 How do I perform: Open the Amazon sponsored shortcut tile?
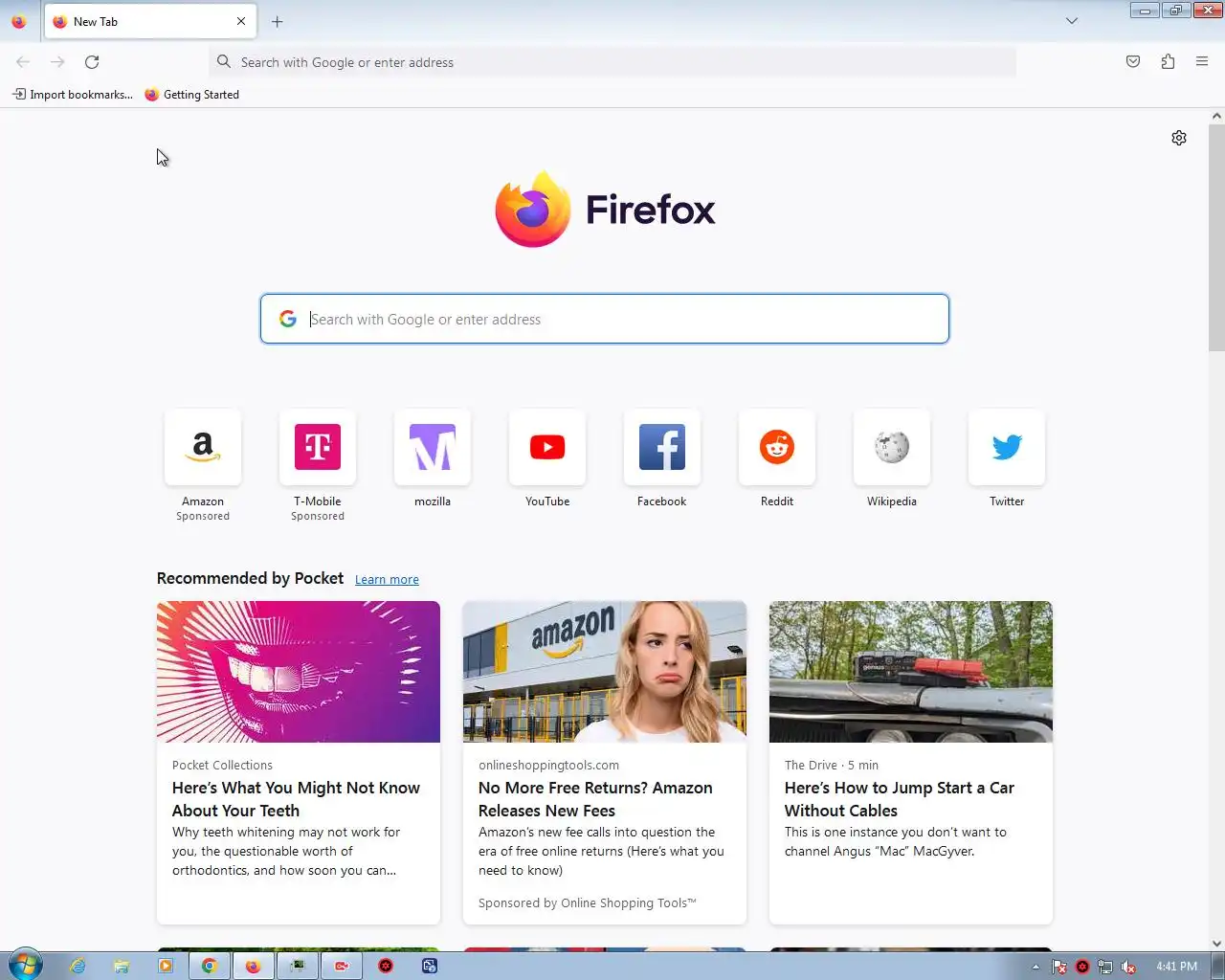click(203, 447)
